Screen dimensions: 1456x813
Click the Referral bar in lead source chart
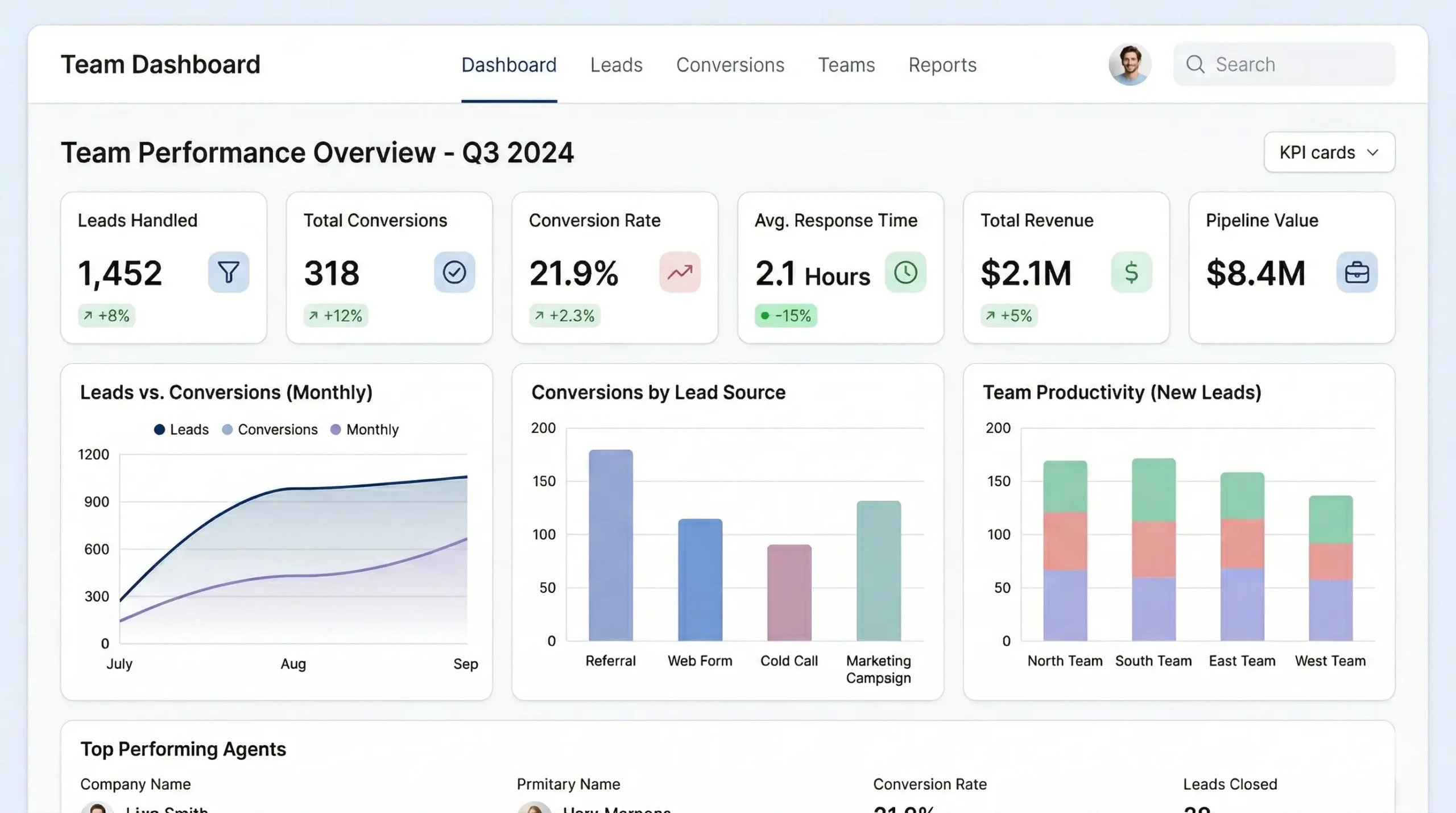click(611, 545)
